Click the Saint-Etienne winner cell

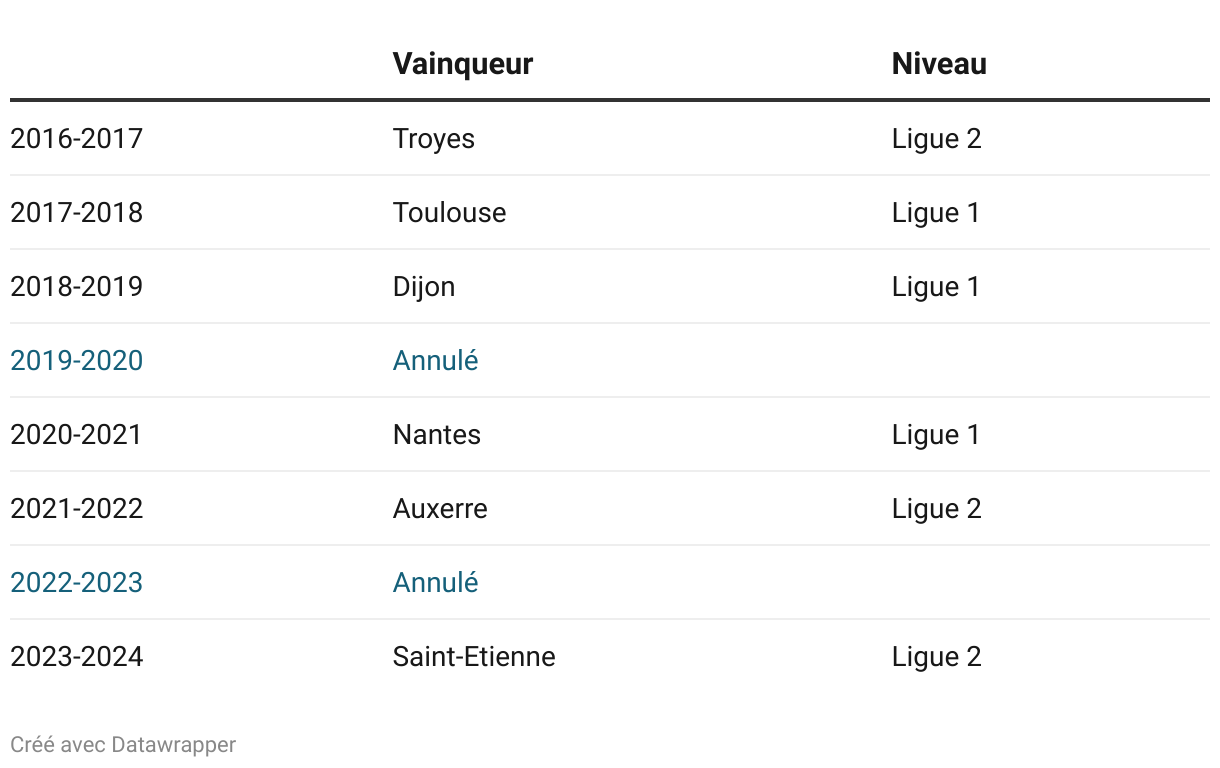[x=474, y=656]
